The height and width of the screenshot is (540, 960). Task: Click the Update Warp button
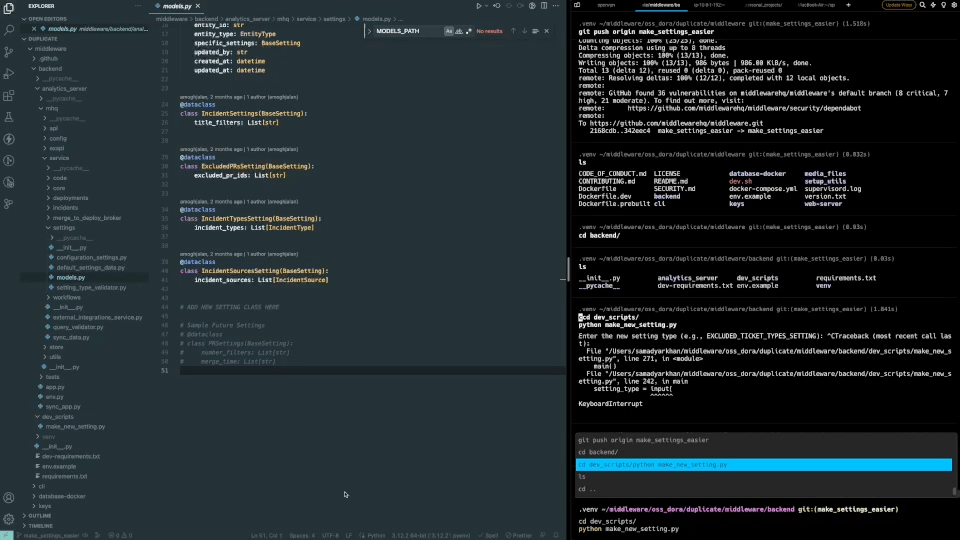[x=898, y=5]
